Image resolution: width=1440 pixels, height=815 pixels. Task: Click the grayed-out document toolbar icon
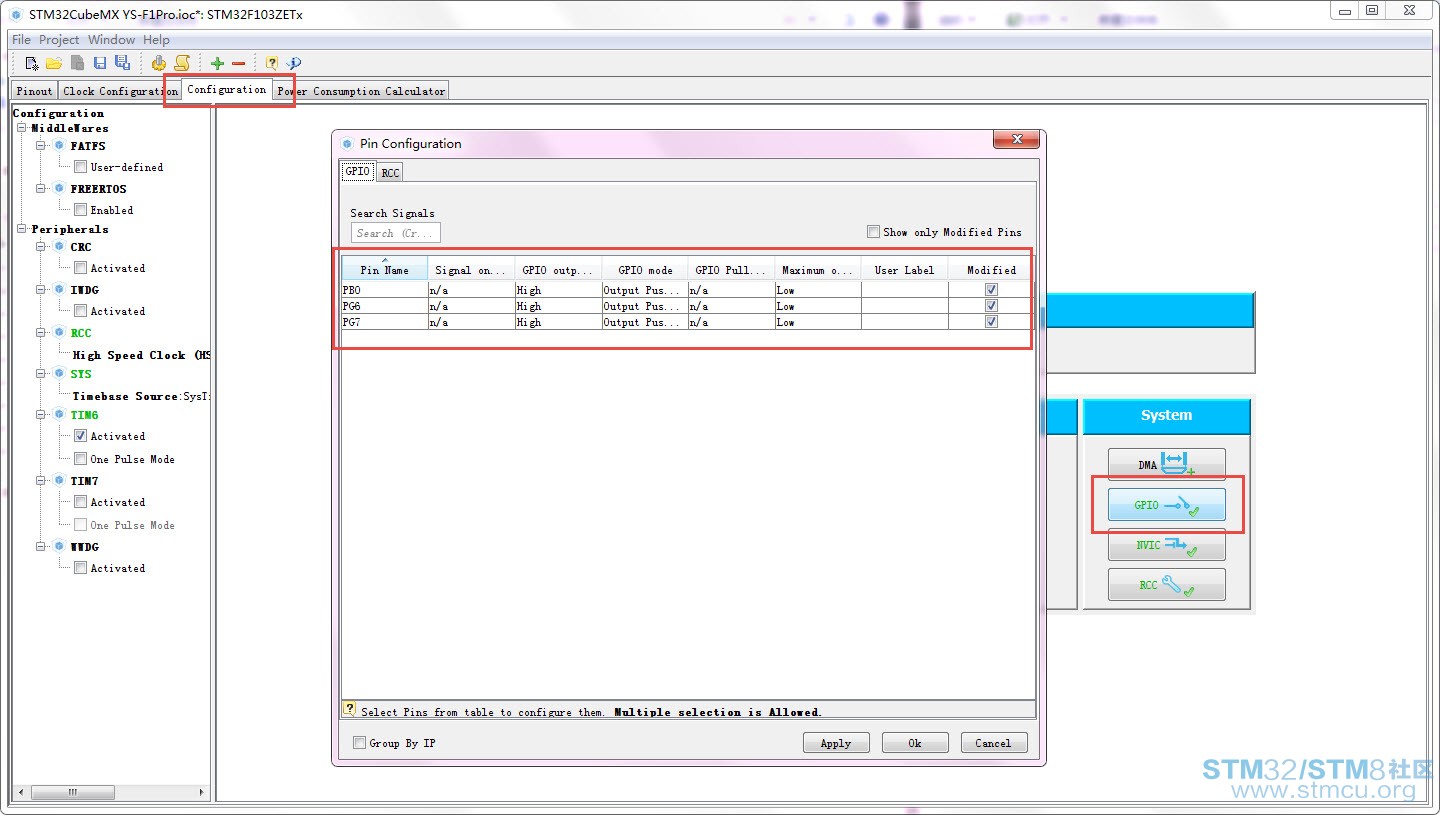pyautogui.click(x=77, y=63)
